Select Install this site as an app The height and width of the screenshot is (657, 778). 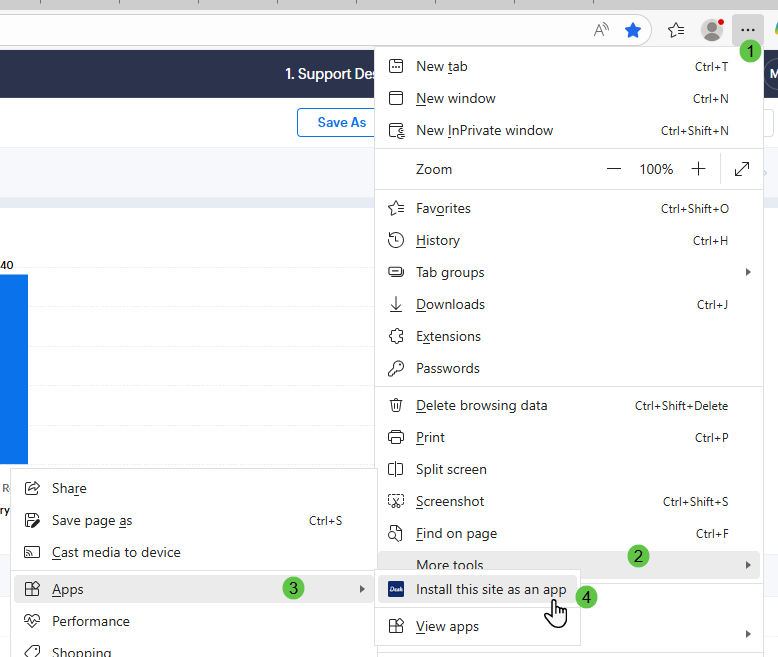click(x=490, y=590)
